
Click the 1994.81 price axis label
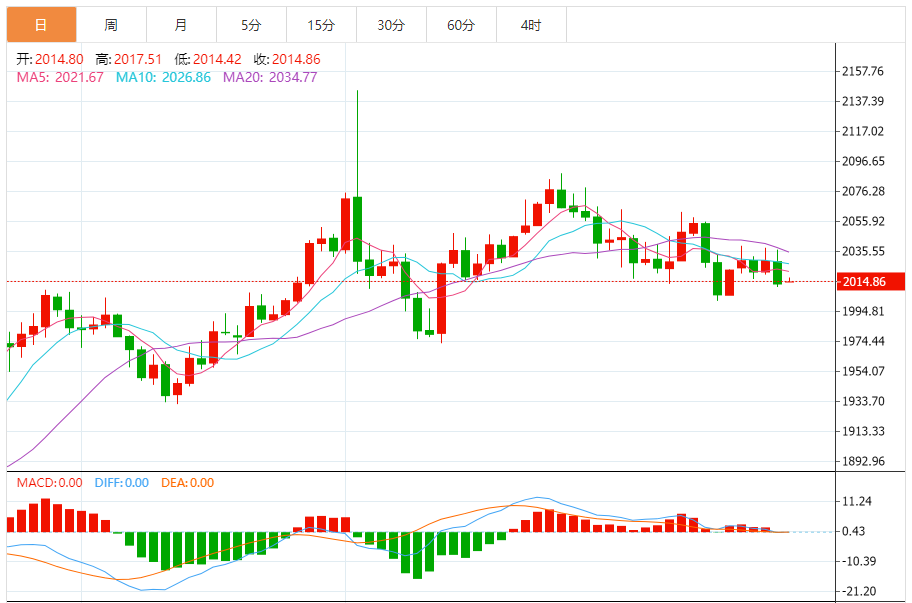(x=863, y=311)
